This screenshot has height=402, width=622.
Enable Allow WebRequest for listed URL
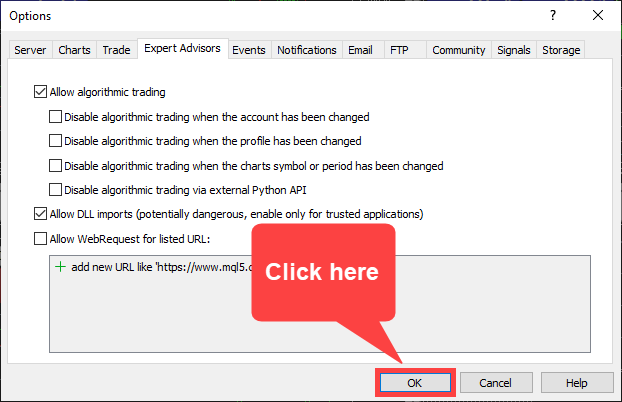[x=40, y=238]
